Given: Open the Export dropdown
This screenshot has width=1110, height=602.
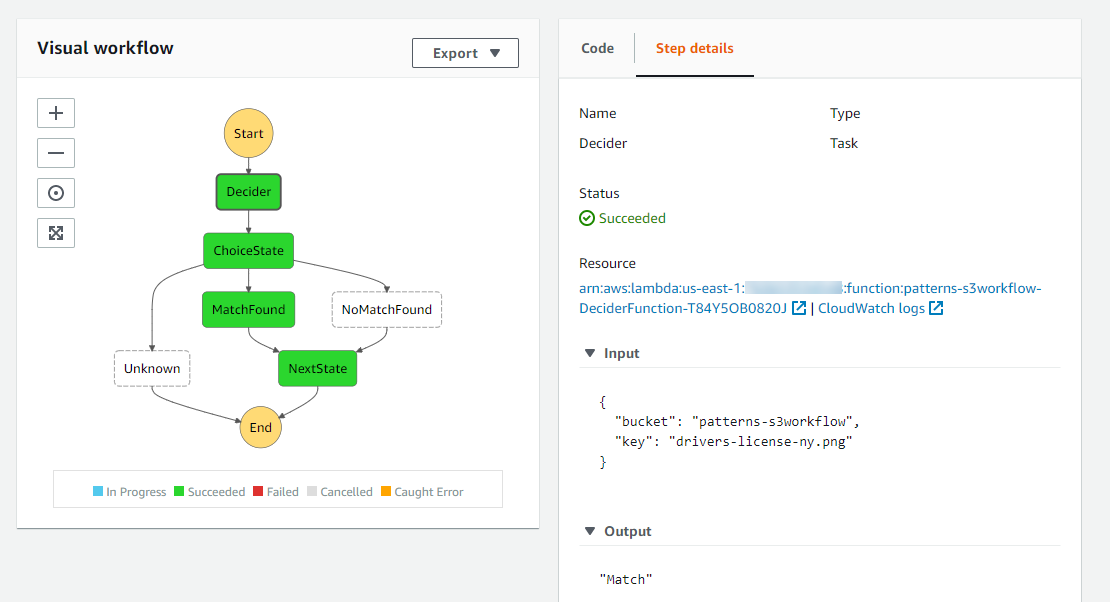Looking at the screenshot, I should tap(465, 53).
